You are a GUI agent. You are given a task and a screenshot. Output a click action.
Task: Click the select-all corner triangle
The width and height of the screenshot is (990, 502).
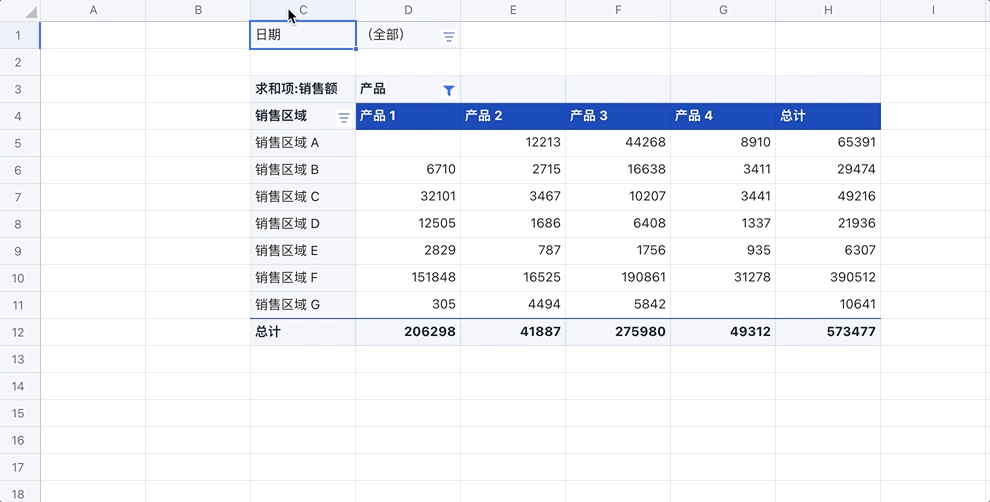[30, 13]
